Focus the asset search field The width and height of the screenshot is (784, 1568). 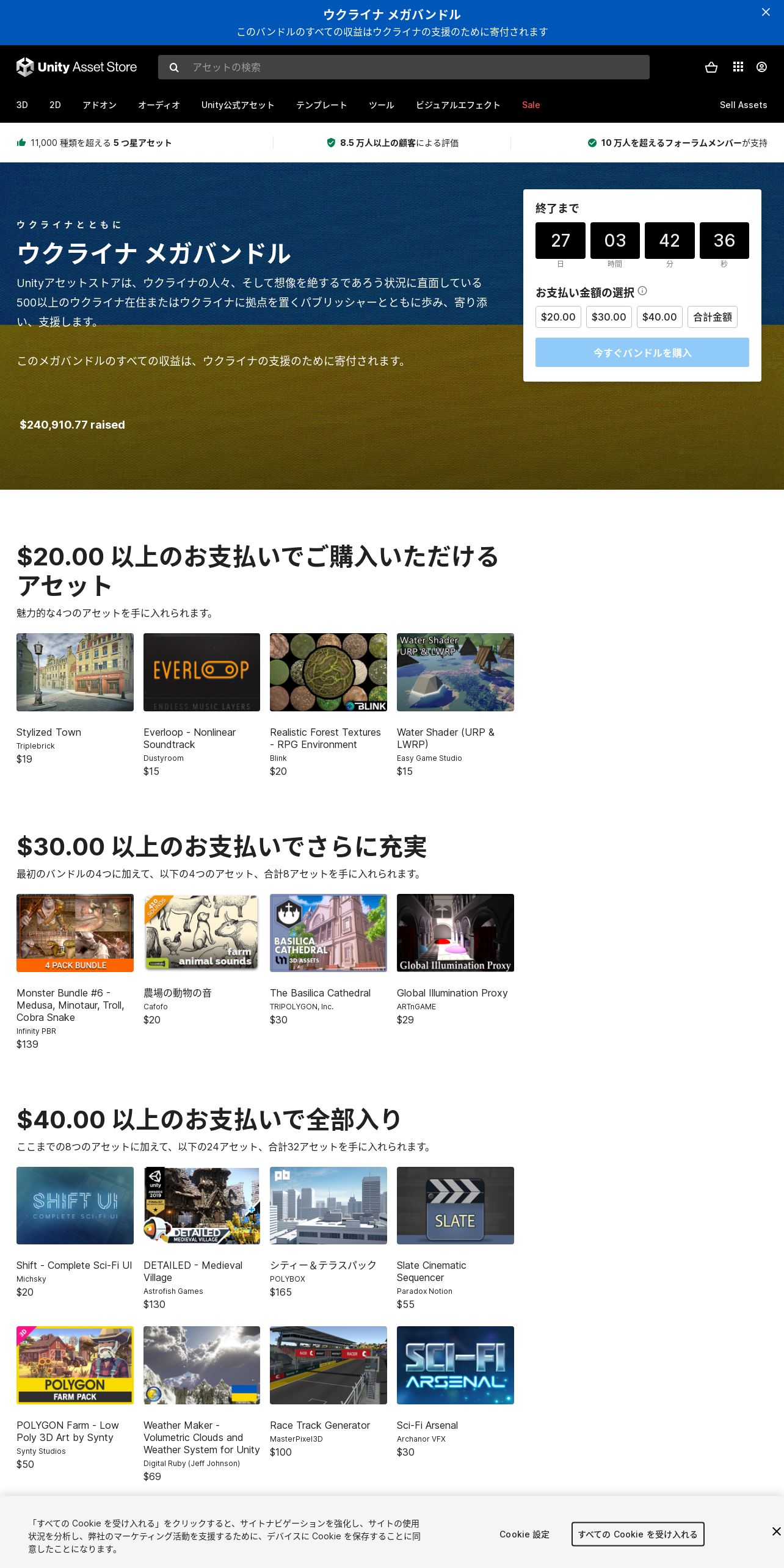coord(404,67)
